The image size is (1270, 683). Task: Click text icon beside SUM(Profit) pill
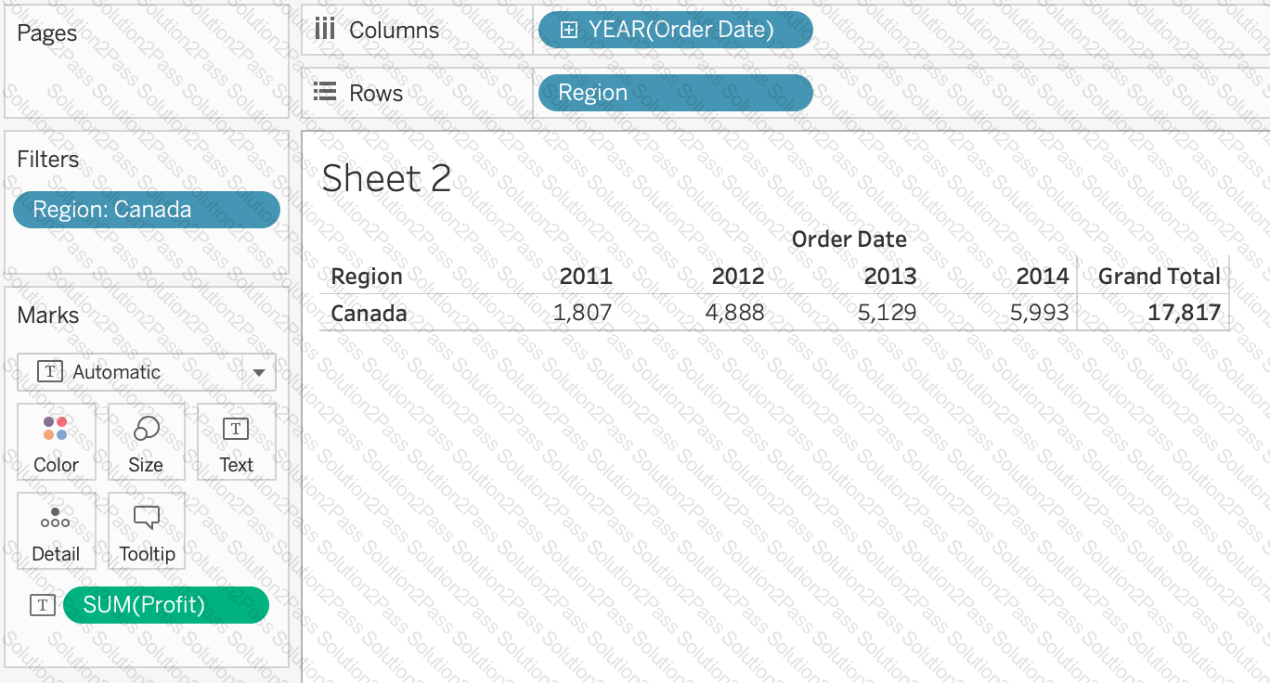point(42,605)
